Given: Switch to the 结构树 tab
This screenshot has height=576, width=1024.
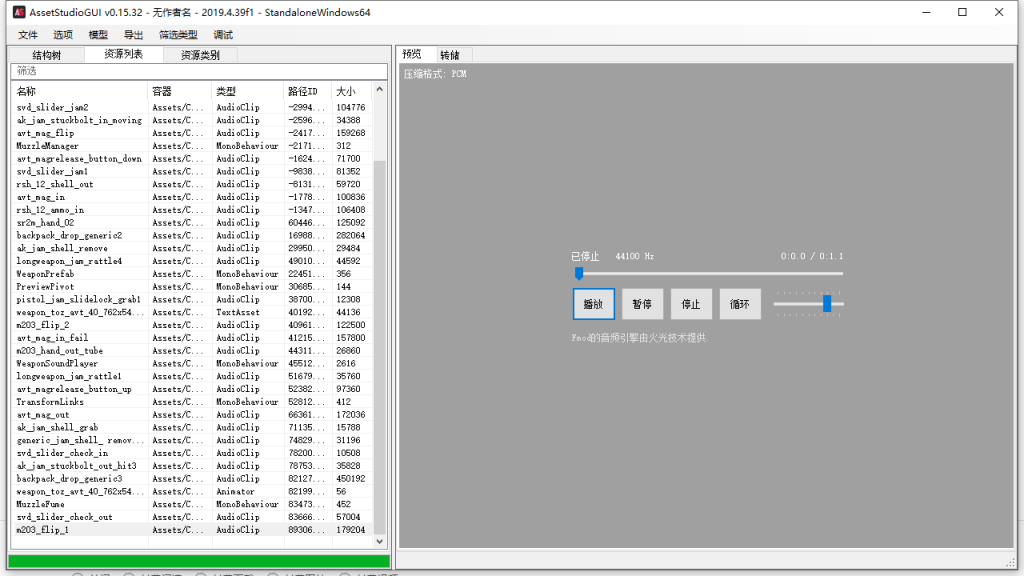Looking at the screenshot, I should click(x=46, y=55).
